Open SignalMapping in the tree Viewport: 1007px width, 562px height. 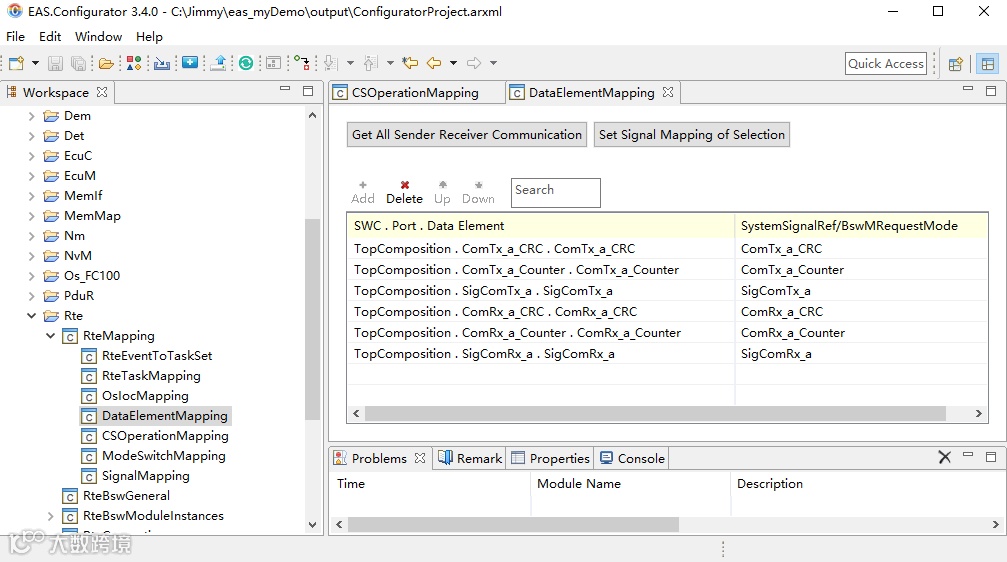146,476
